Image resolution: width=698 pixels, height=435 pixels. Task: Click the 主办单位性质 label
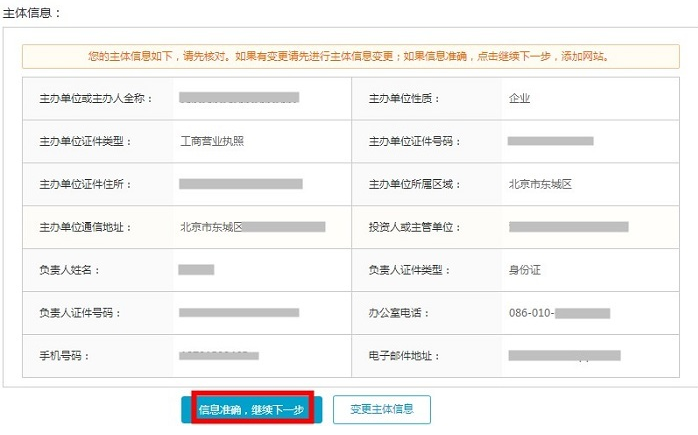(x=404, y=98)
